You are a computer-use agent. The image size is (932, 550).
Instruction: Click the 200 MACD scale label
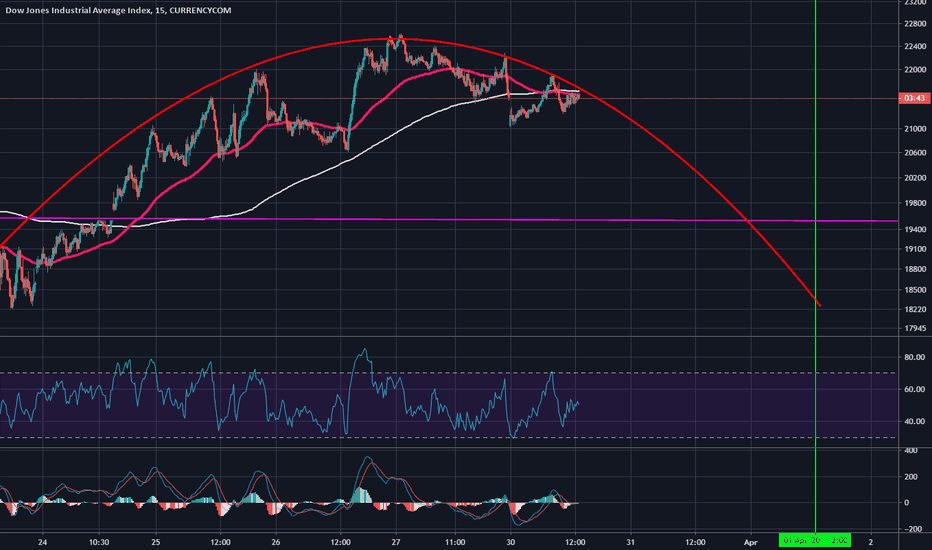coord(911,477)
